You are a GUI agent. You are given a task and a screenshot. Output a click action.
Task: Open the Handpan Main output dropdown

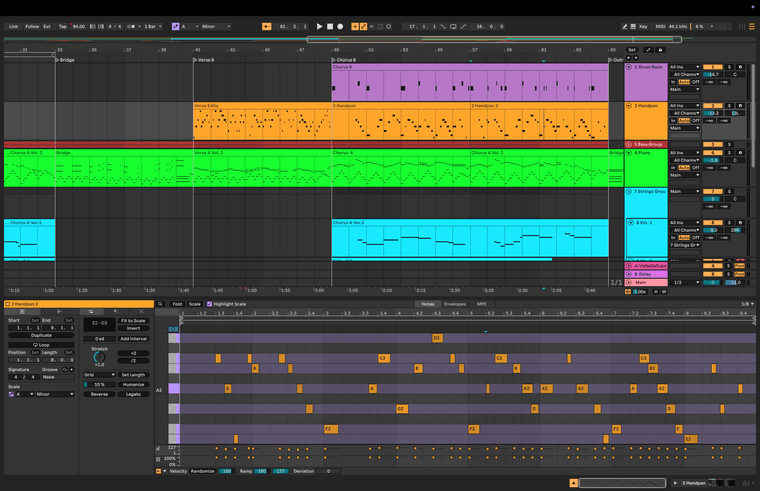684,128
